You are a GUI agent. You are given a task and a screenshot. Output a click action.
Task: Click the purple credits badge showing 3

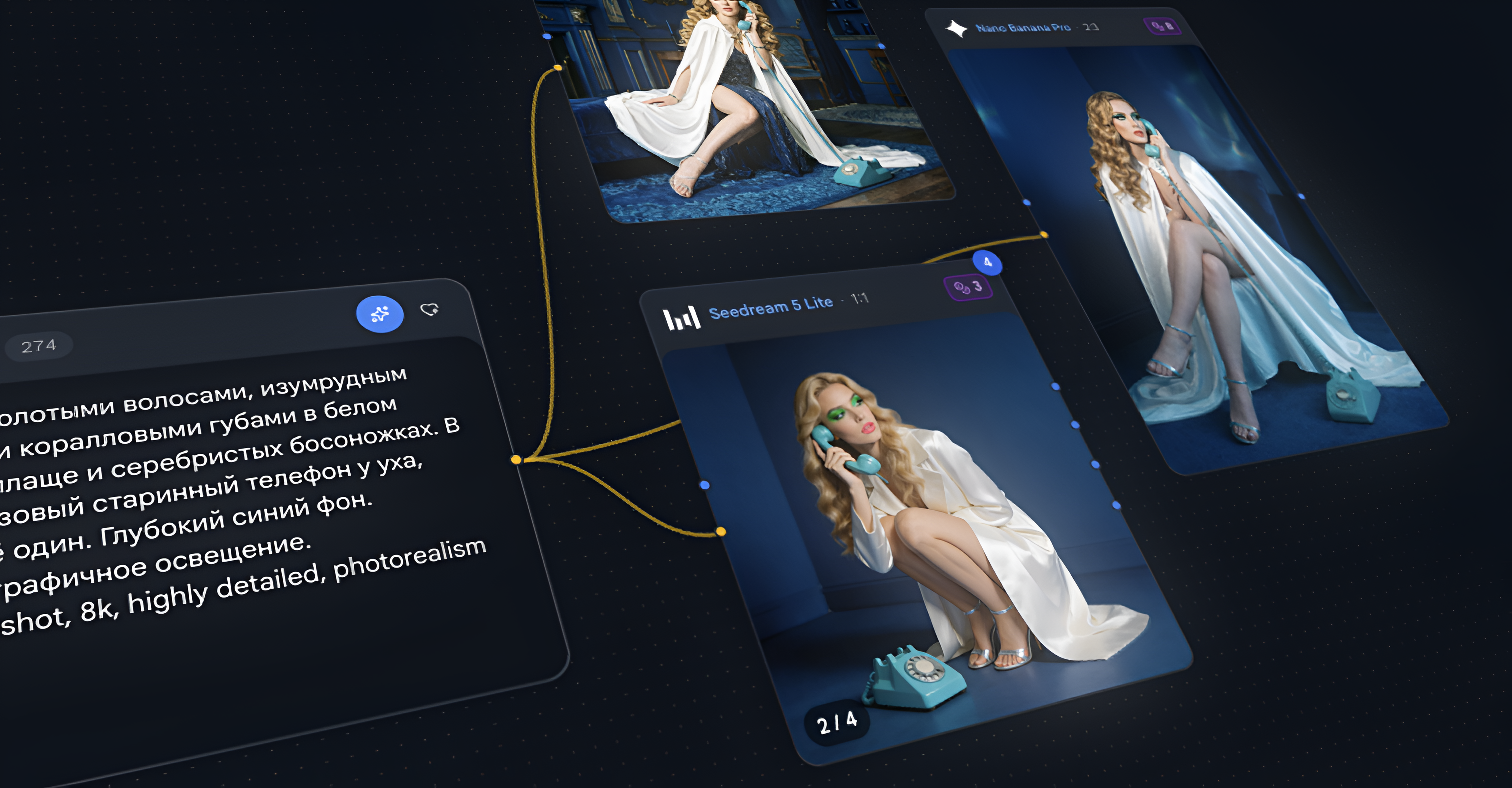968,287
